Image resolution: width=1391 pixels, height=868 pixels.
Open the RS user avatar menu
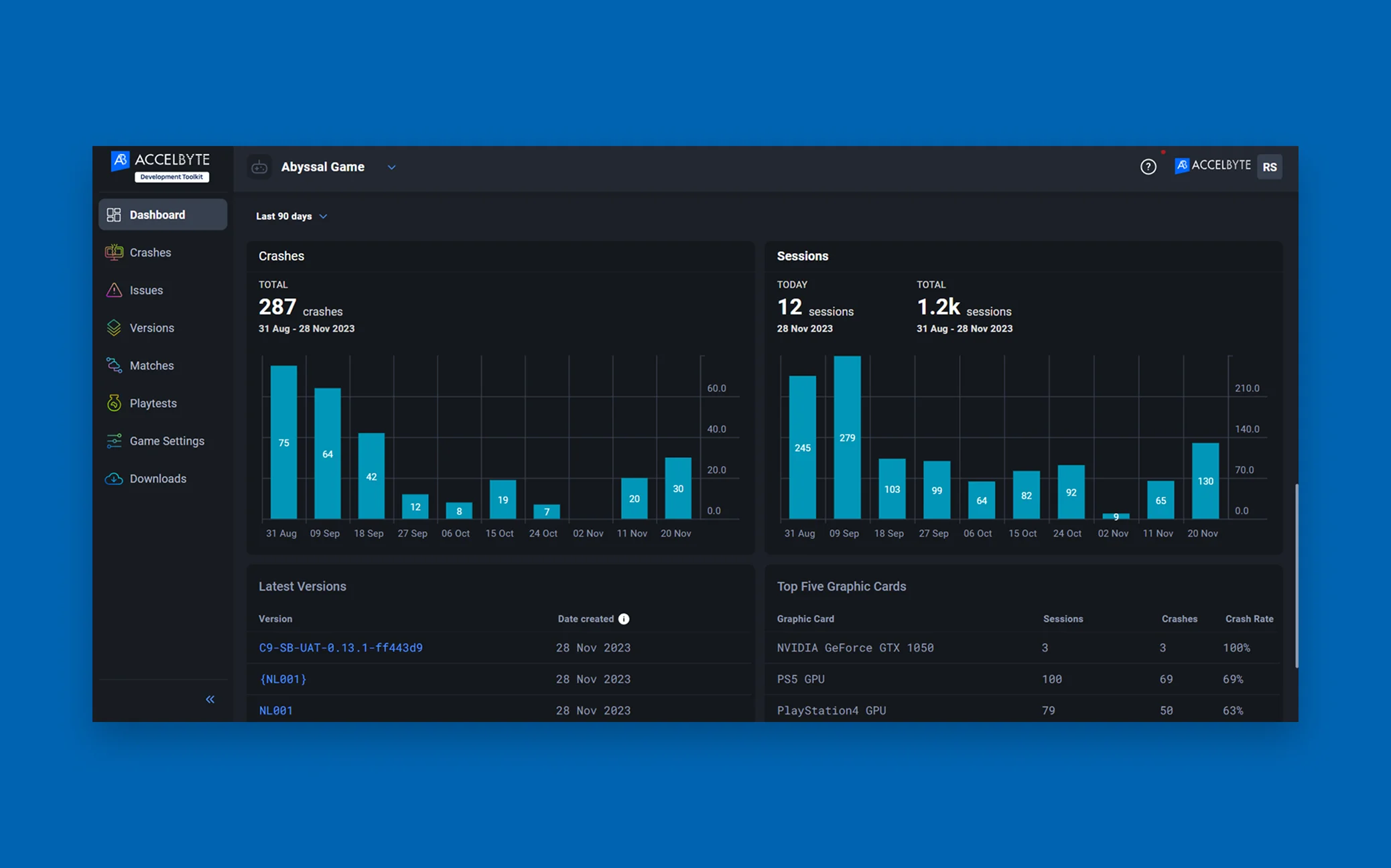tap(1269, 167)
